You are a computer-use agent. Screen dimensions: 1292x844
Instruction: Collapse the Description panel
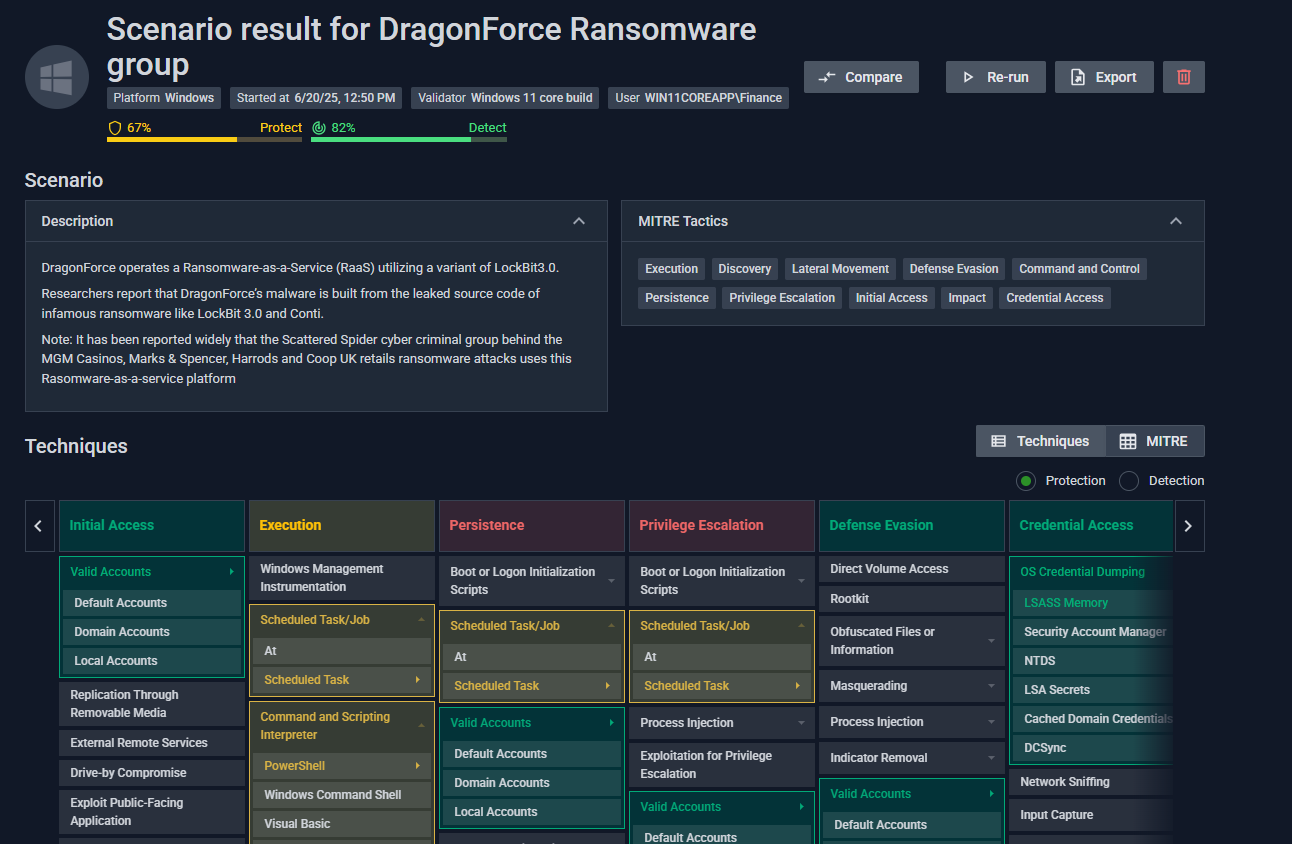click(579, 221)
